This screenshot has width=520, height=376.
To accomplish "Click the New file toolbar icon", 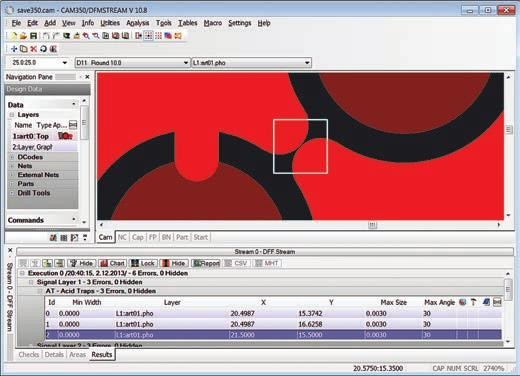I will point(14,36).
